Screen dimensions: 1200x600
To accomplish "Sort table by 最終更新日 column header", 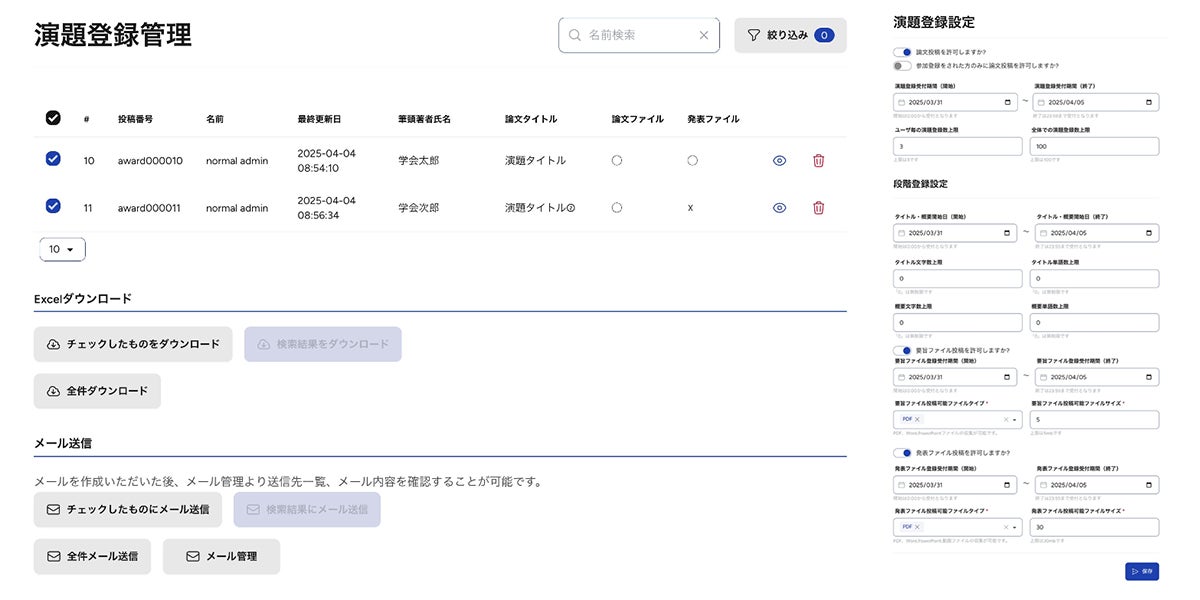I will click(319, 119).
